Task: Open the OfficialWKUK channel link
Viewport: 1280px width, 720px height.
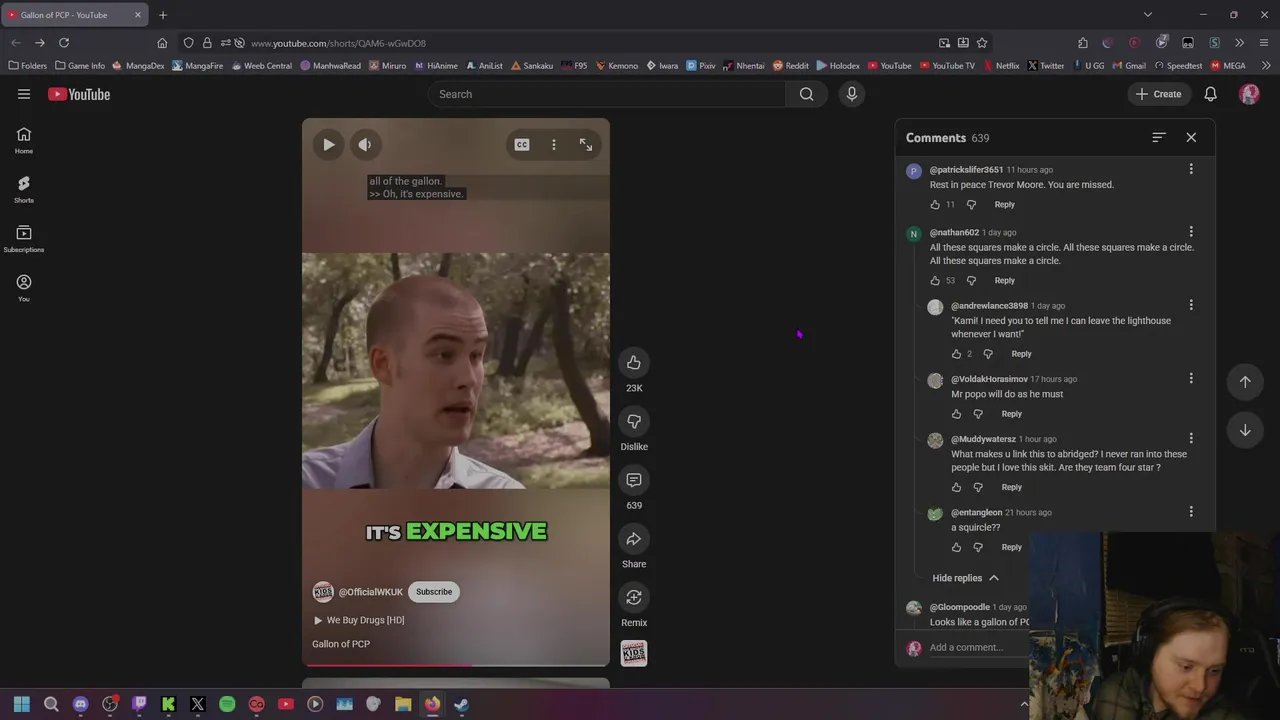Action: pos(370,592)
